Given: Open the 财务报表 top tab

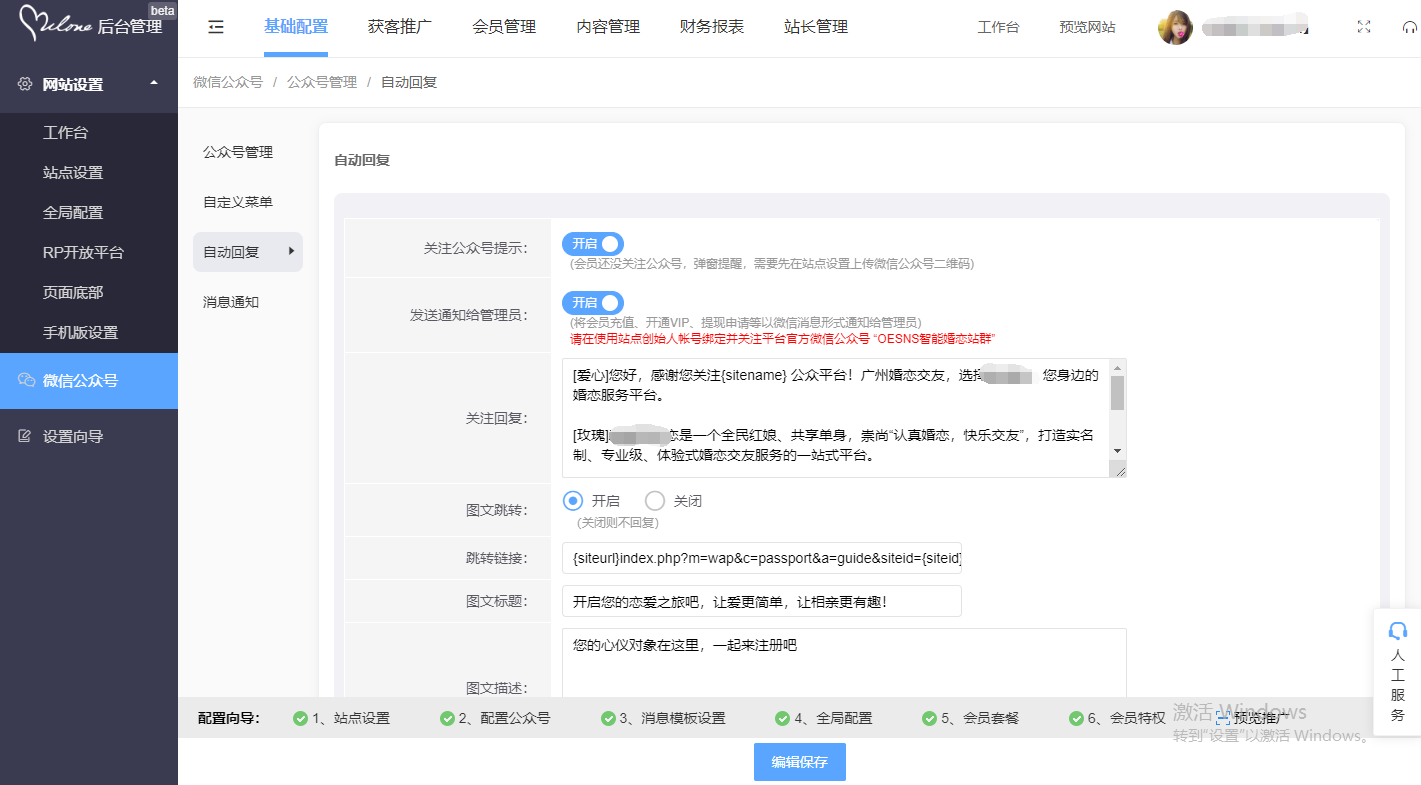Looking at the screenshot, I should click(x=712, y=27).
